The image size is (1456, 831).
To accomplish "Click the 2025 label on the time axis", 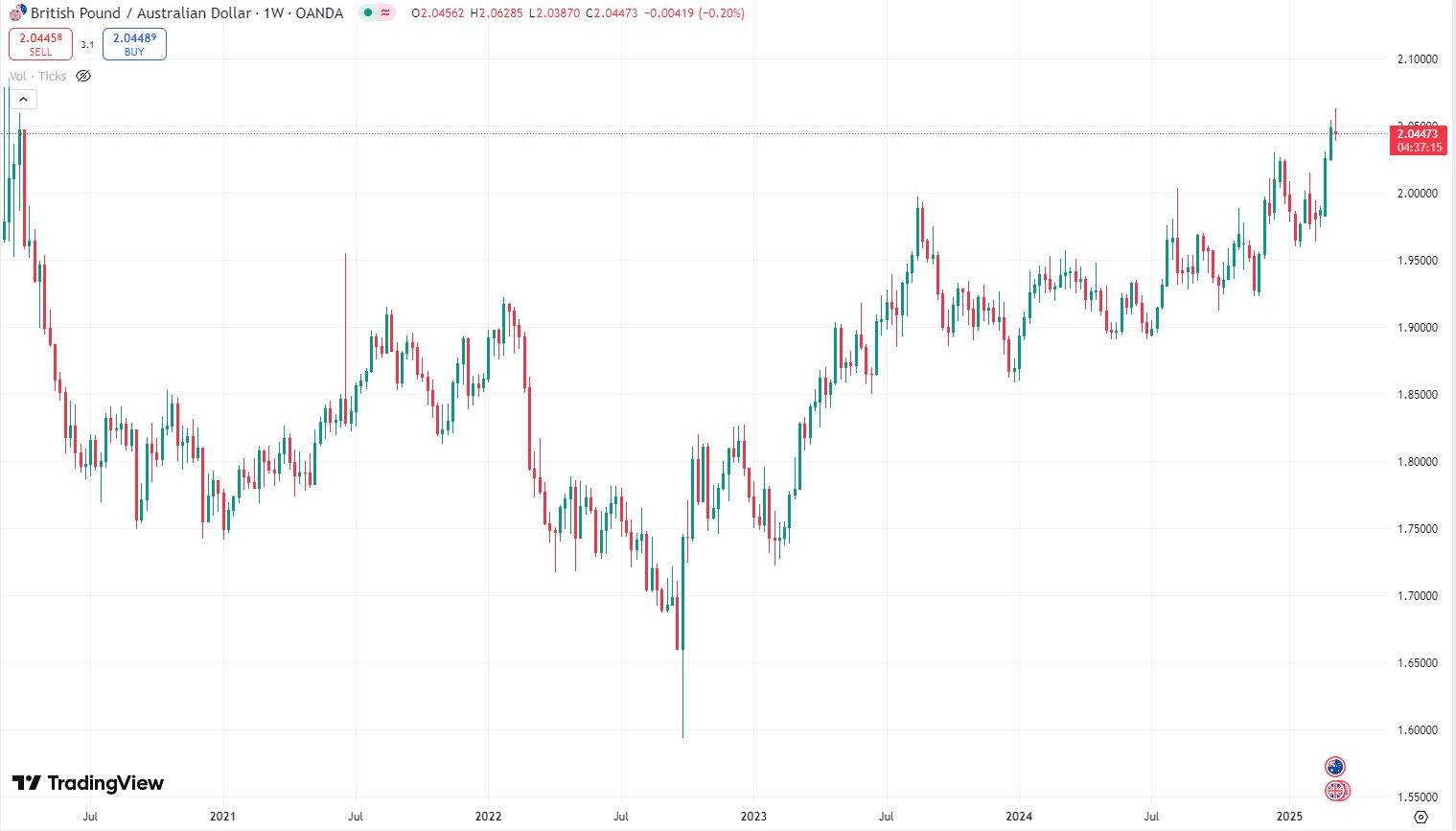I will pyautogui.click(x=1289, y=817).
